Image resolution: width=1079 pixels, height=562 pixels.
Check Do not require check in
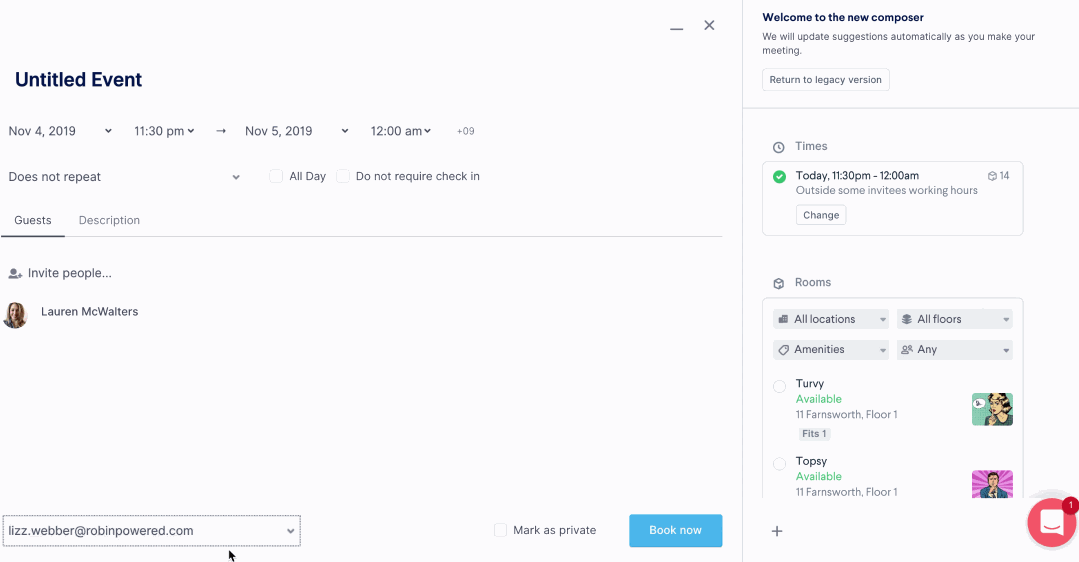(343, 176)
